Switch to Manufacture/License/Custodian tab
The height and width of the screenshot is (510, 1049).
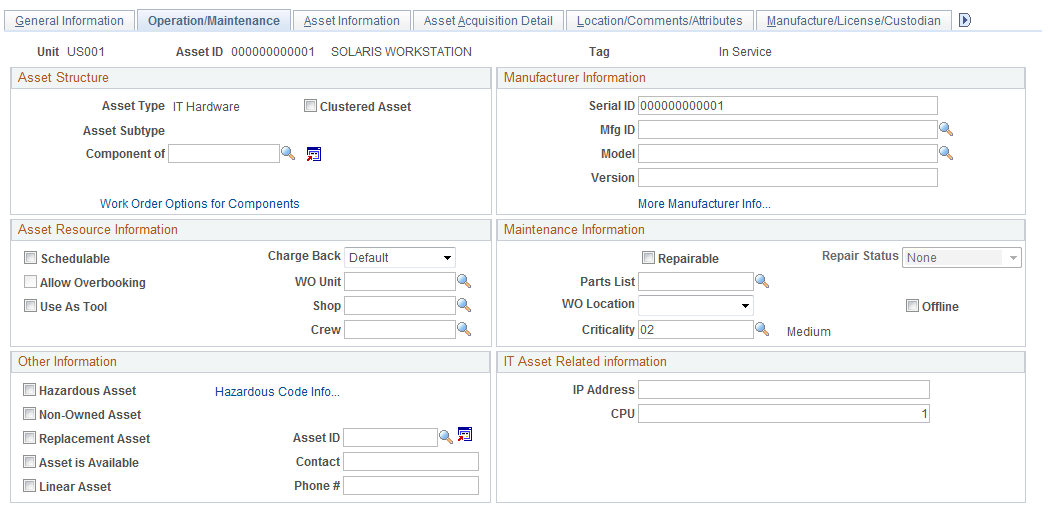854,21
